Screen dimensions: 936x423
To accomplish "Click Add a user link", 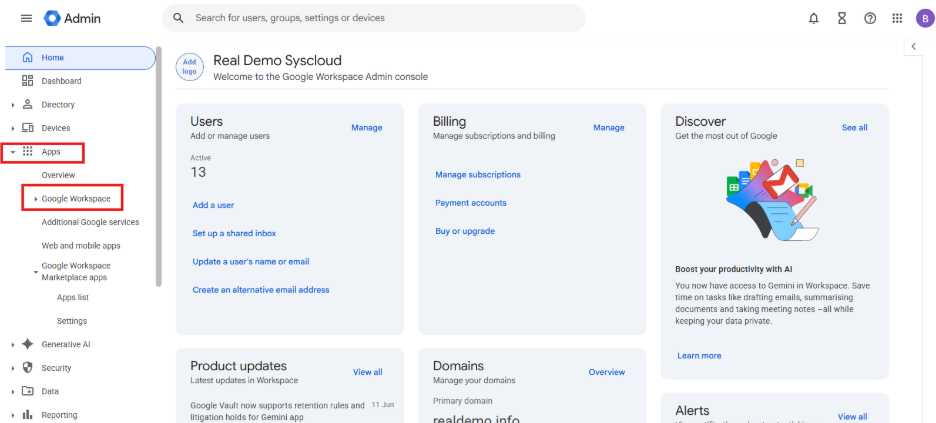I will tap(213, 205).
